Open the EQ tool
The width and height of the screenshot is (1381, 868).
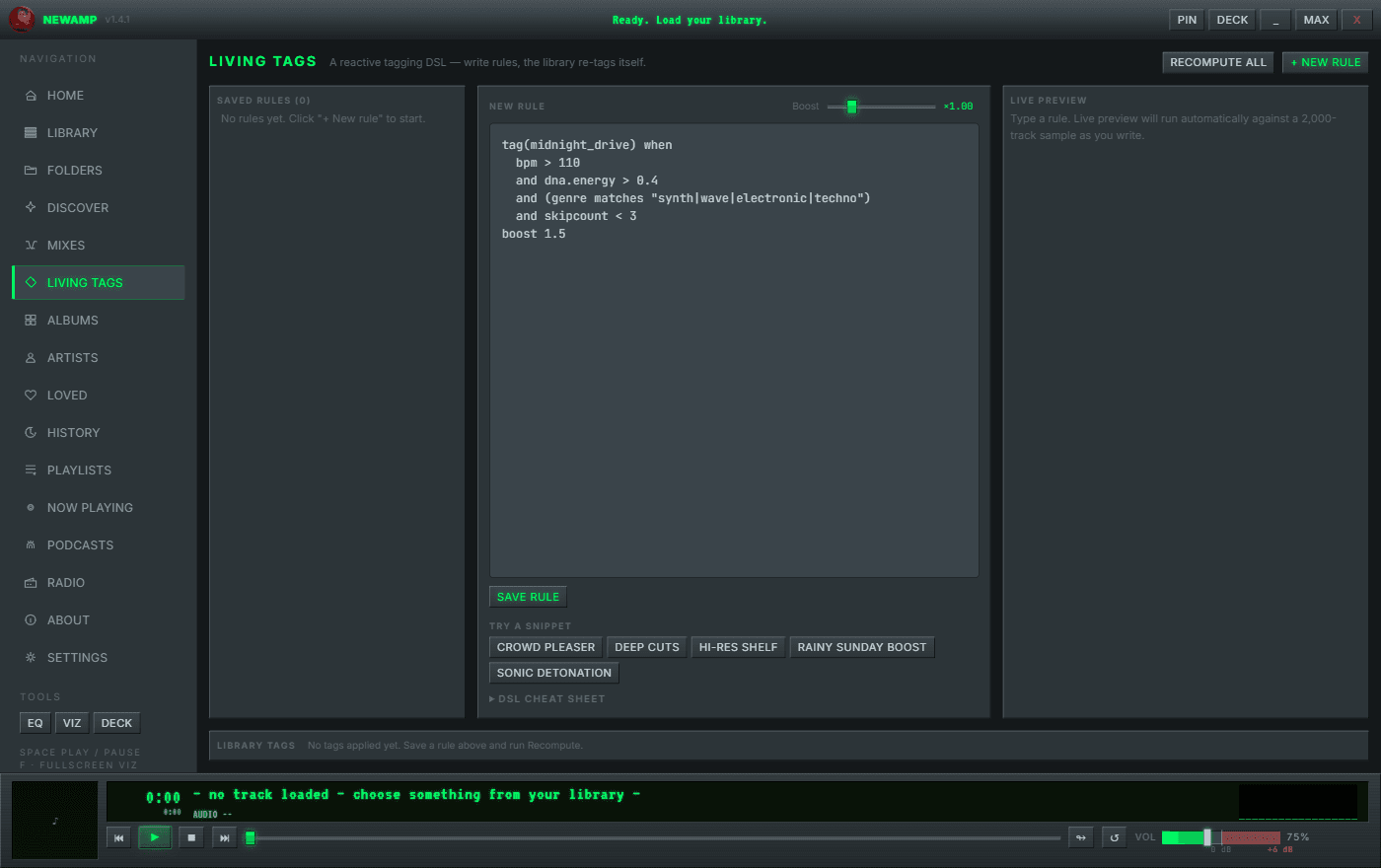tap(36, 723)
